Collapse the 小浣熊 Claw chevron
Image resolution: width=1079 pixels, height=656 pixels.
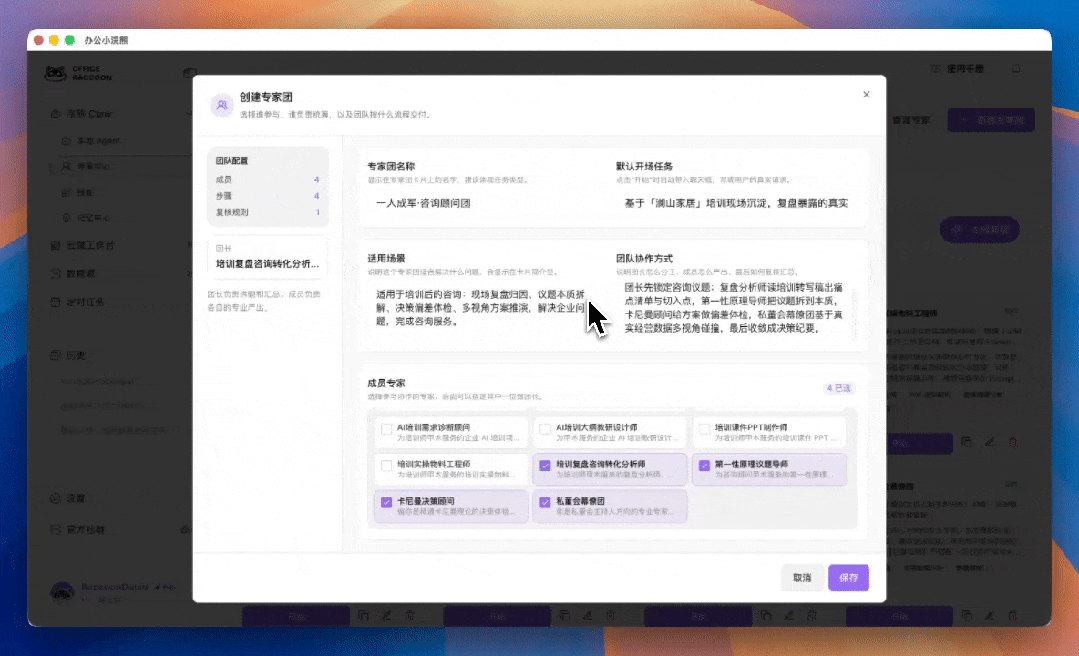pos(189,114)
